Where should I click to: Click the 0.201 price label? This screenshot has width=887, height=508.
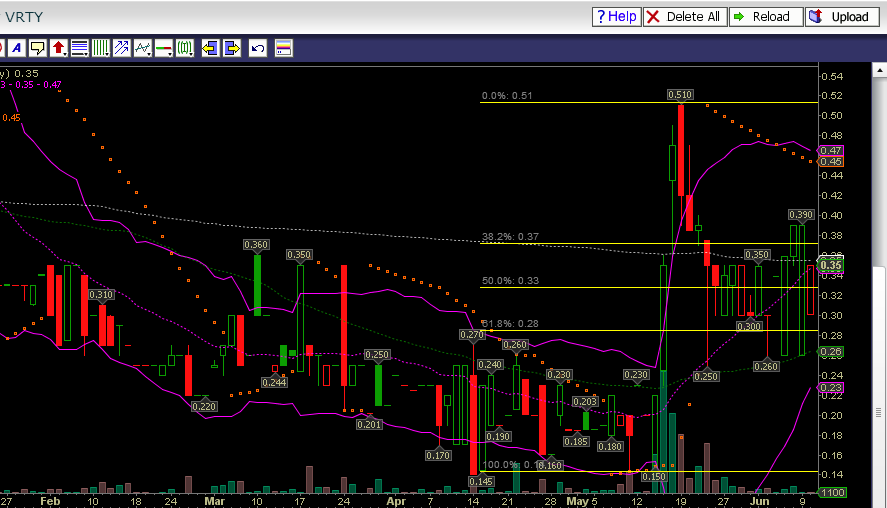pyautogui.click(x=369, y=424)
